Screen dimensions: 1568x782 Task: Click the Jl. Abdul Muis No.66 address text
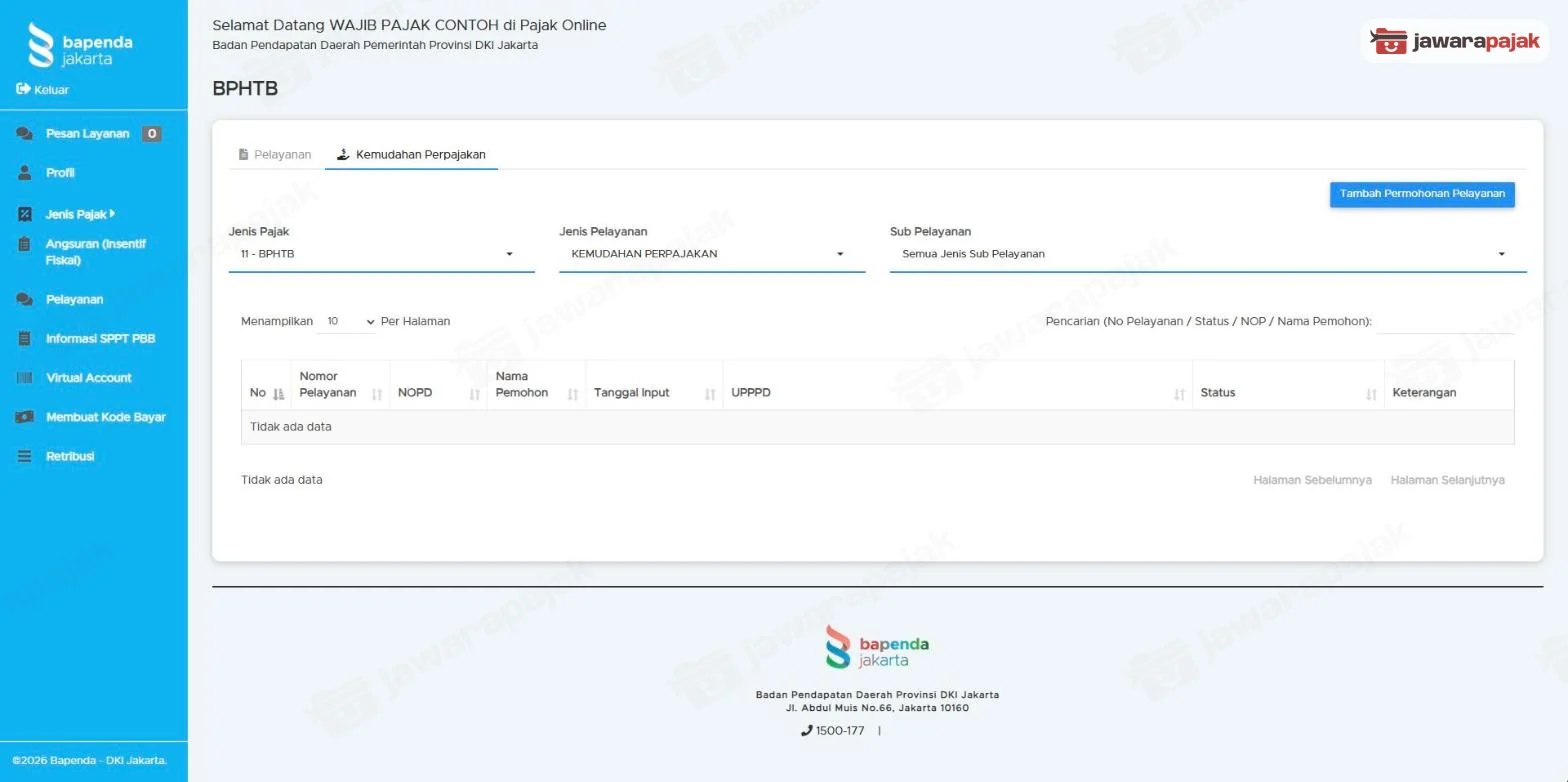click(x=877, y=708)
